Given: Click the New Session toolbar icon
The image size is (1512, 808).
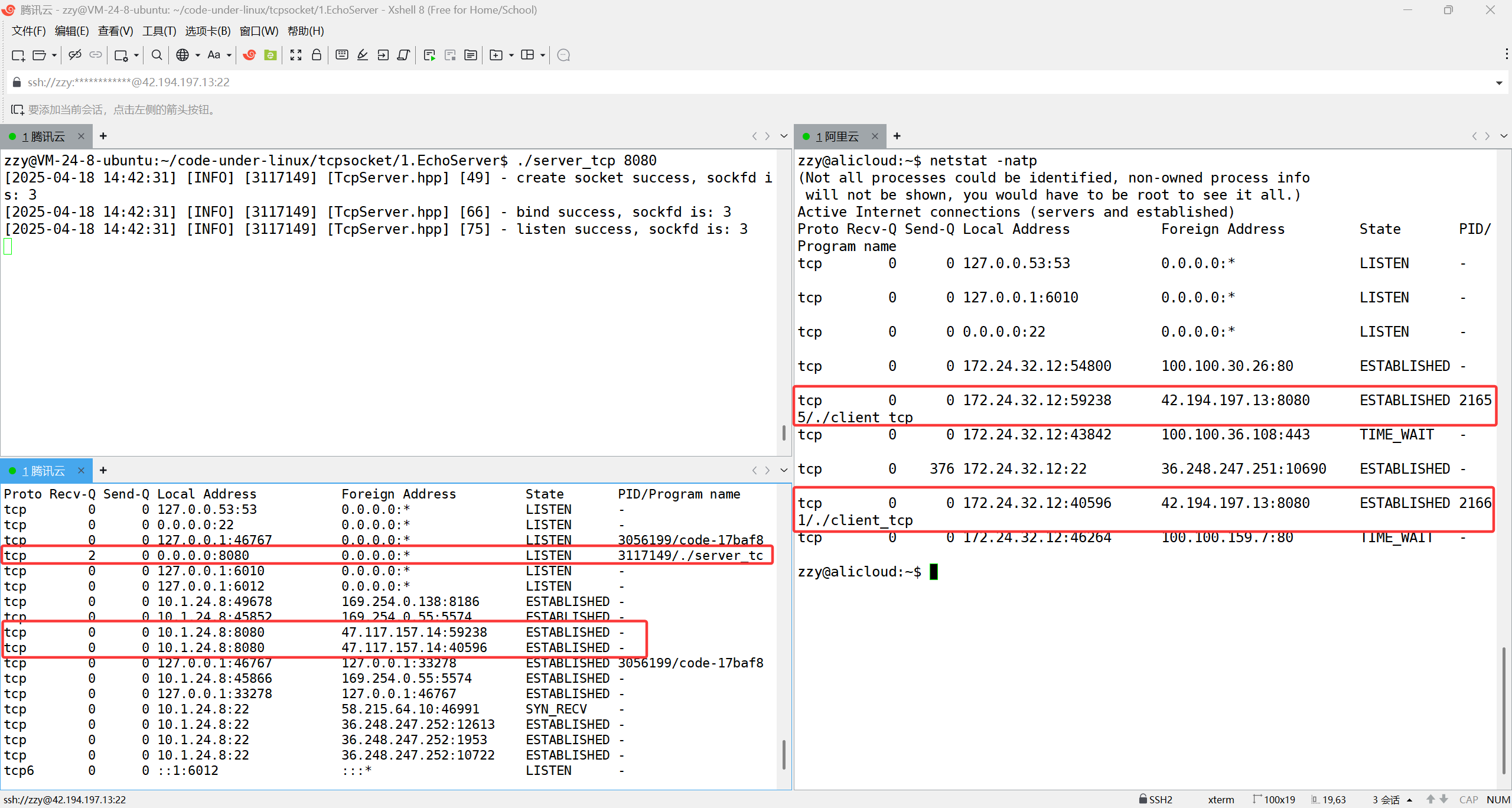Looking at the screenshot, I should point(18,55).
